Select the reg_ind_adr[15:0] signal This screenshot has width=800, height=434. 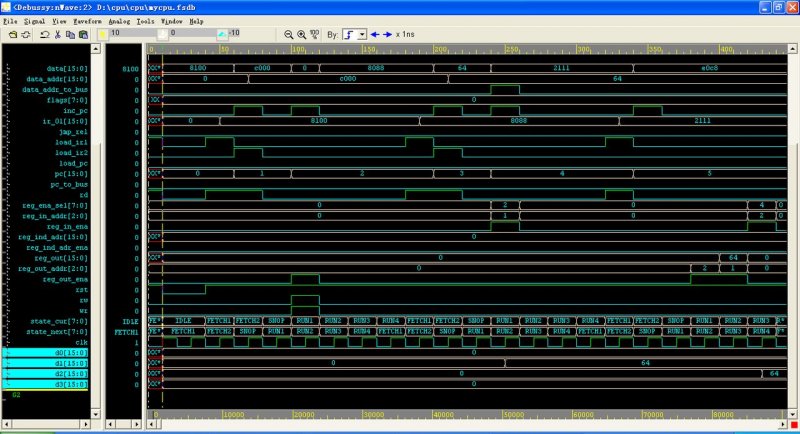coord(53,237)
